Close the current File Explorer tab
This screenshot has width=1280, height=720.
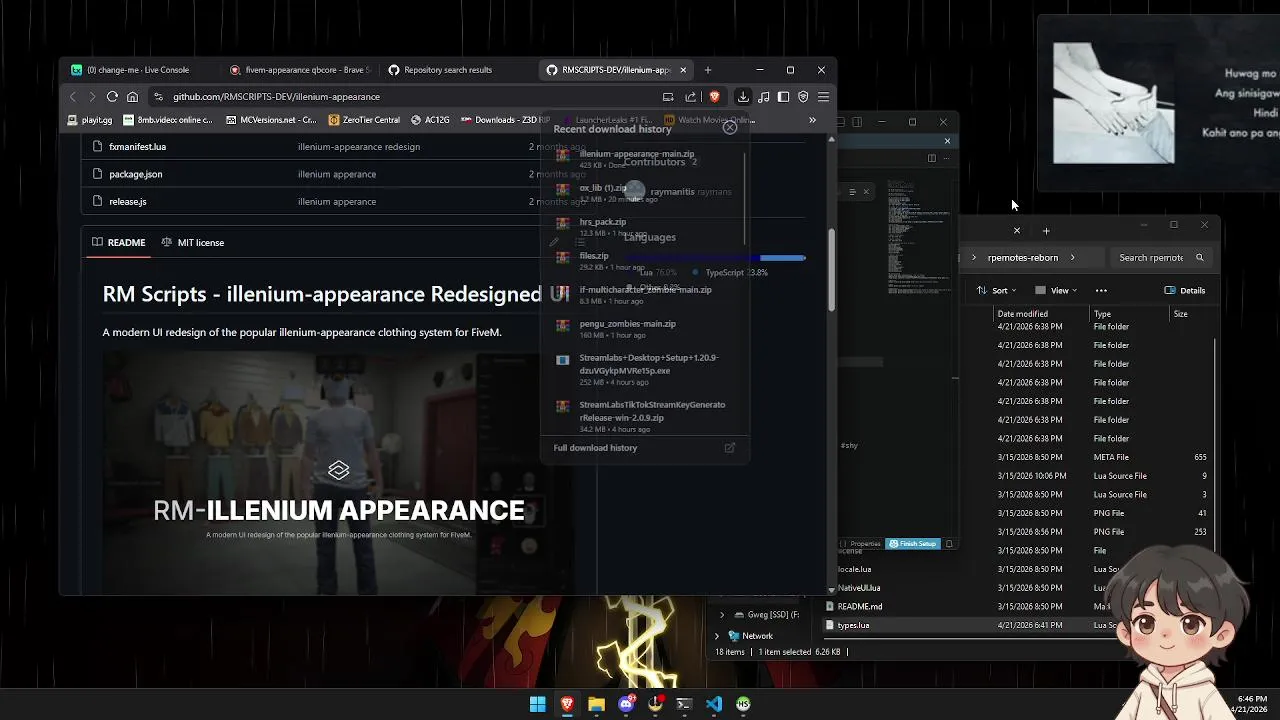point(1017,231)
